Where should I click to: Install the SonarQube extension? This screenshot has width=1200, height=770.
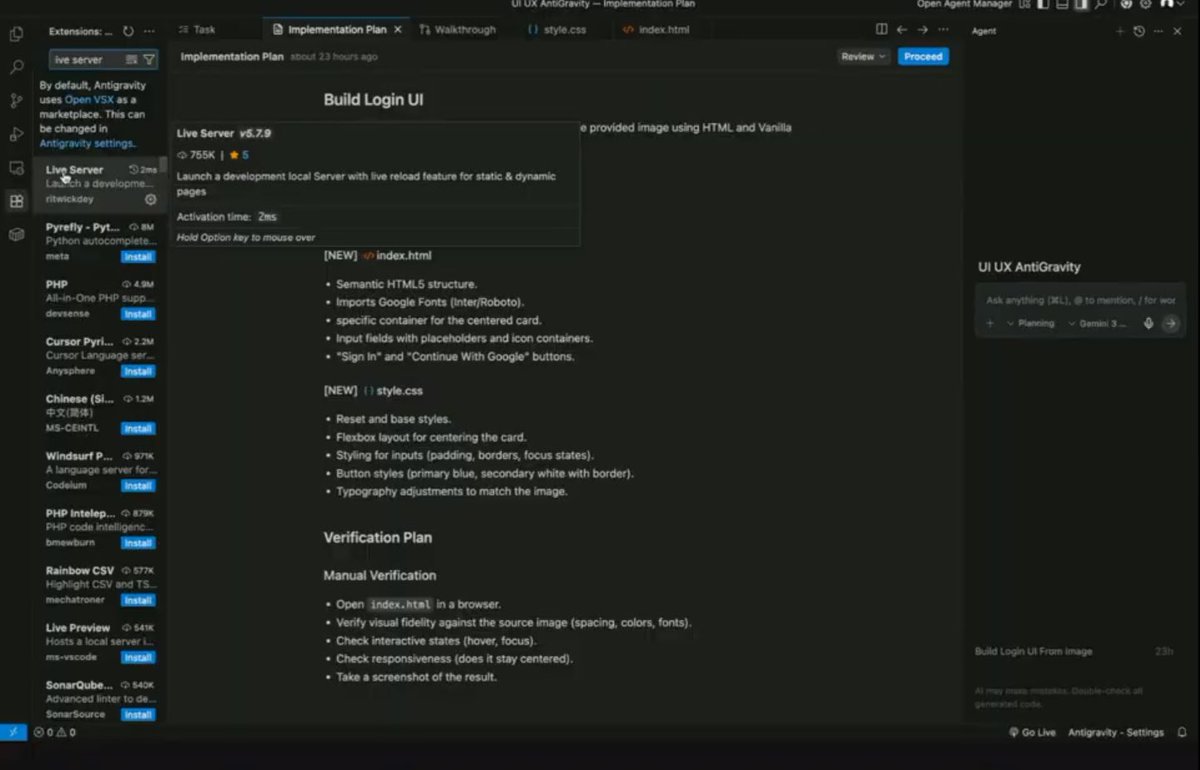click(138, 715)
